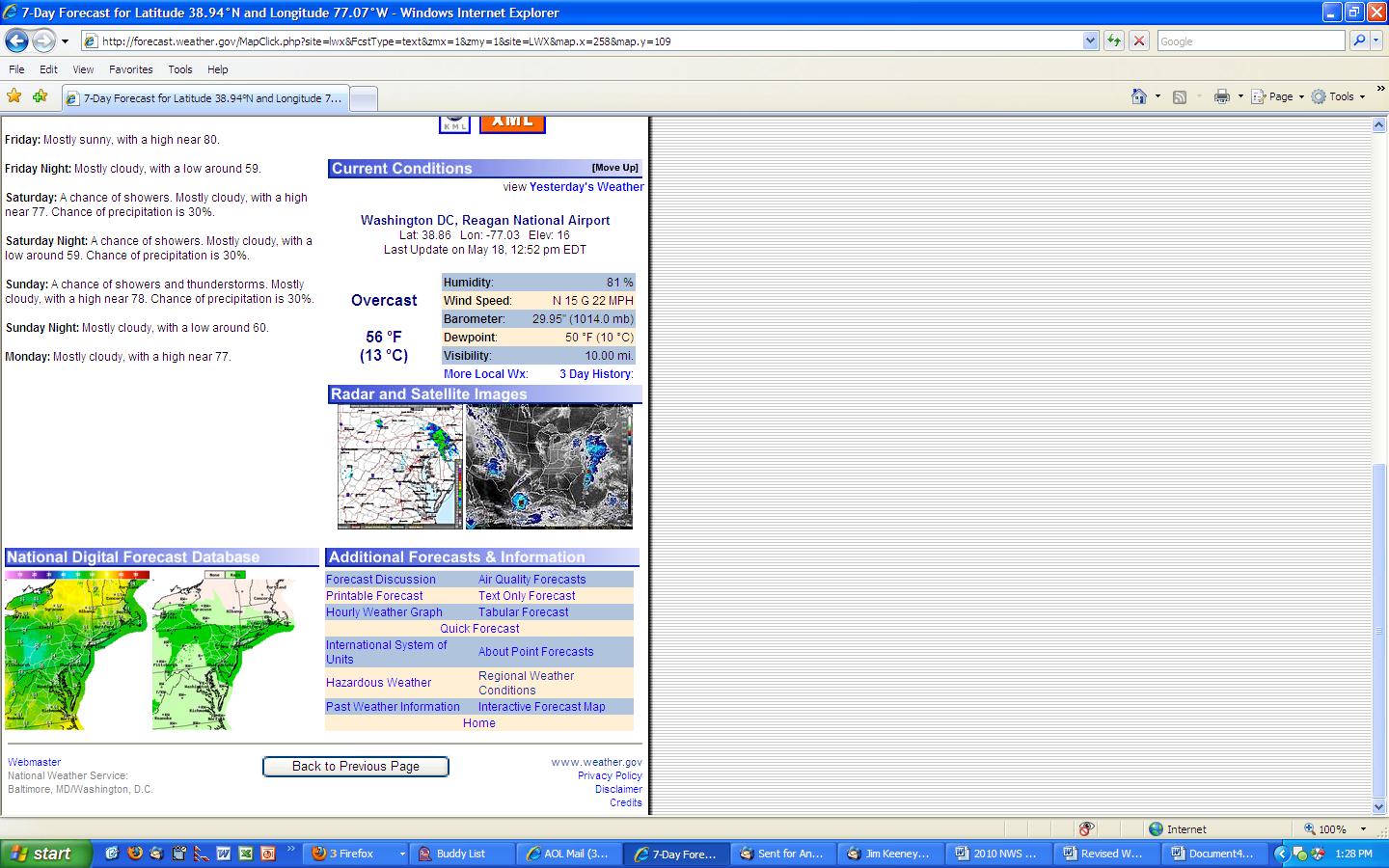
Task: Click the Back to Previous Page button
Action: [356, 767]
